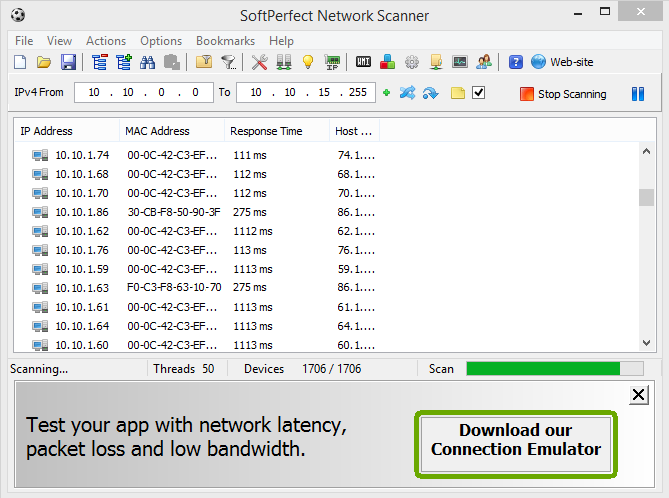The image size is (669, 498).
Task: Open the Bookmarks menu
Action: [225, 41]
